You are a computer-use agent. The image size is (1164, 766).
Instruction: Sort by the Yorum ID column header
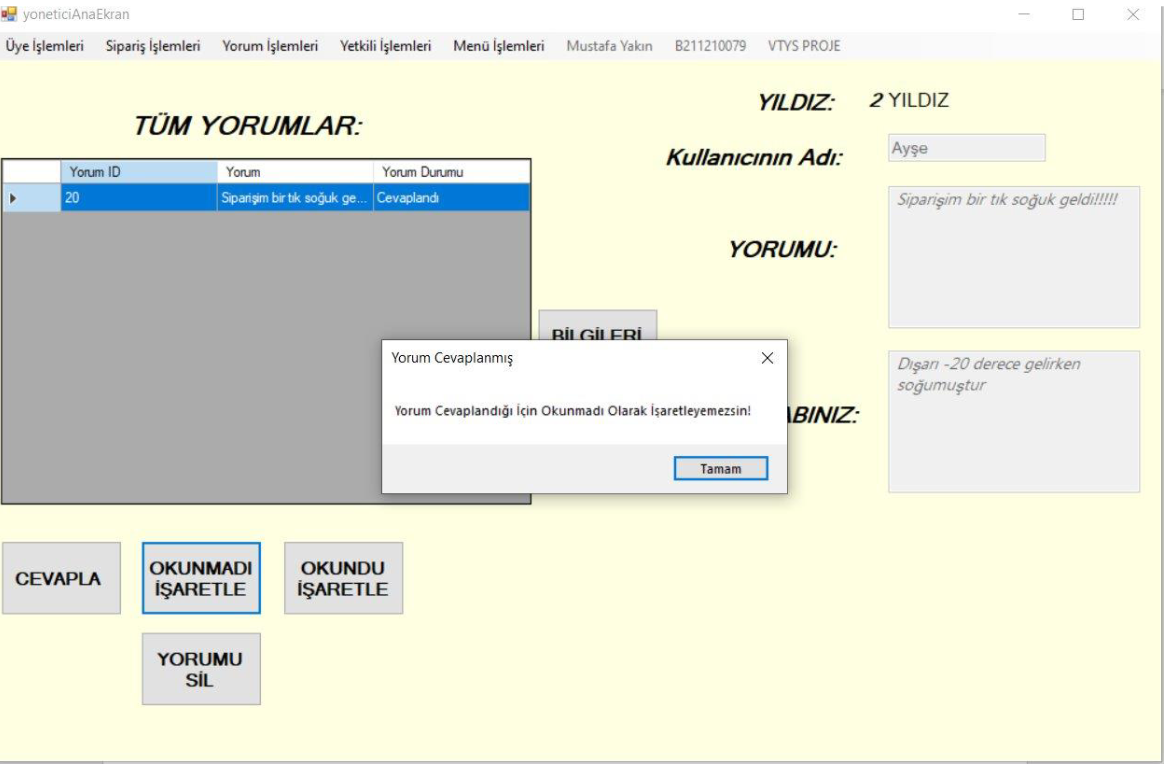[x=138, y=172]
